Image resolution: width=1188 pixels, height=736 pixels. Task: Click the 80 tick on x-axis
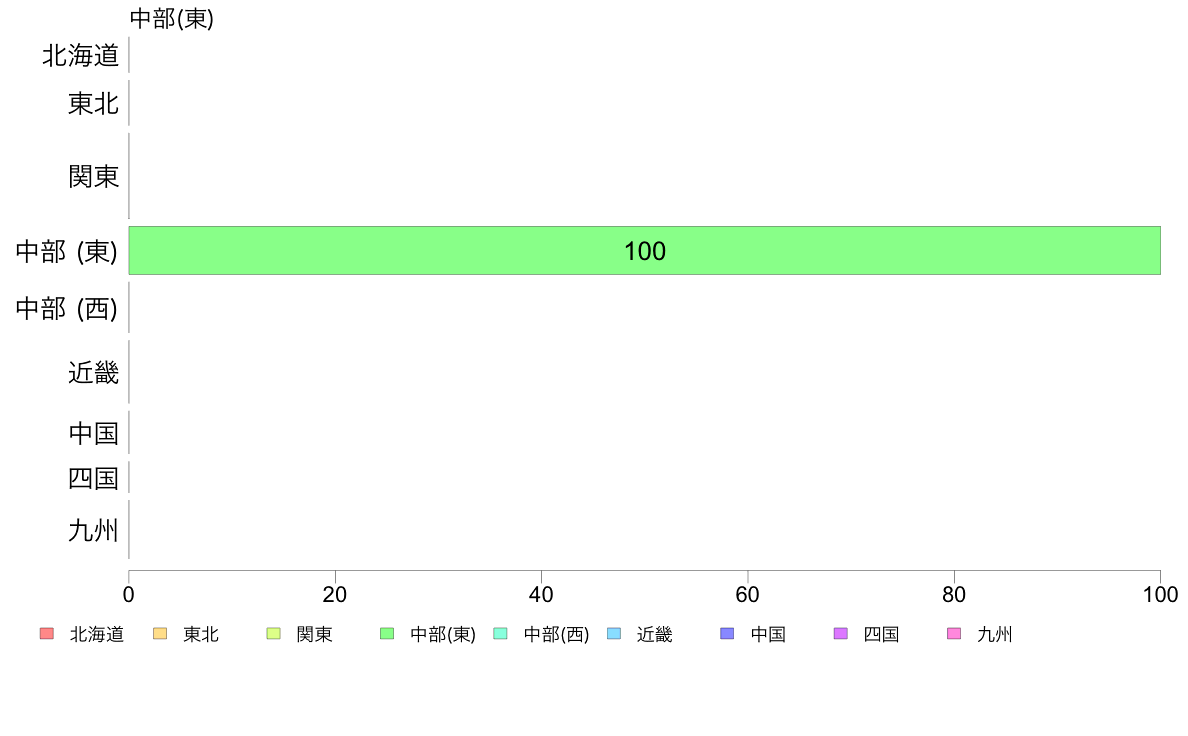pos(954,594)
